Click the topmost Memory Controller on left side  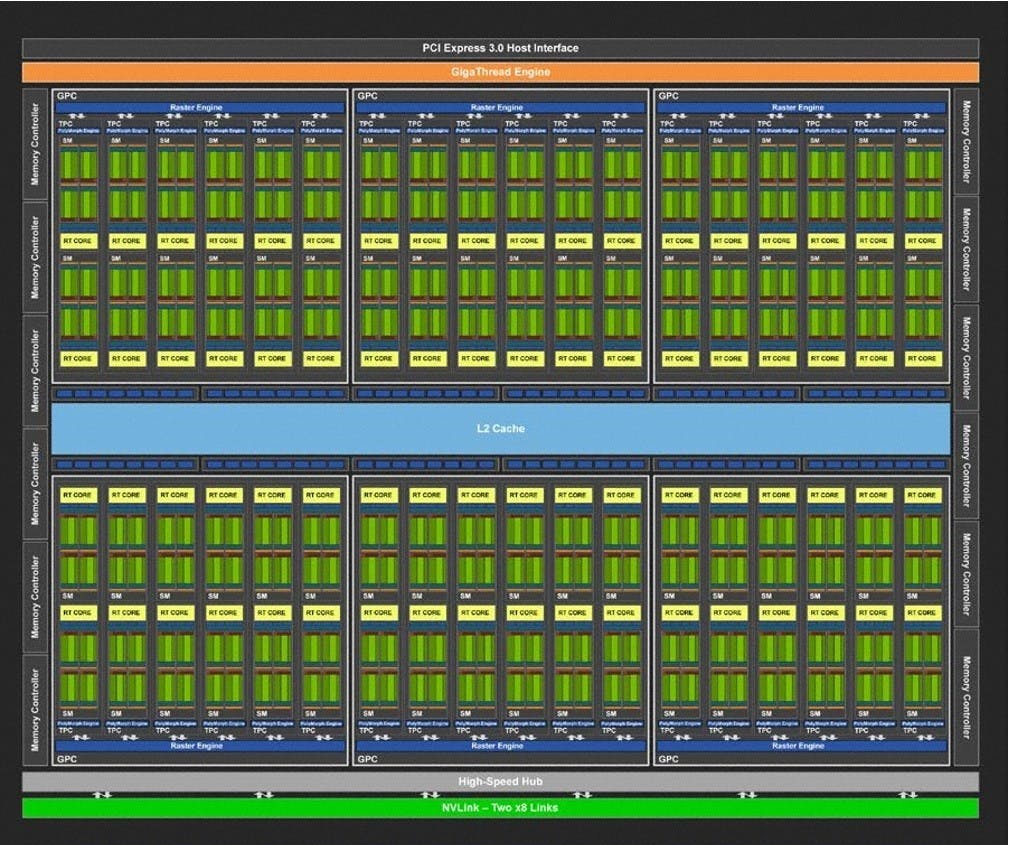pos(35,144)
